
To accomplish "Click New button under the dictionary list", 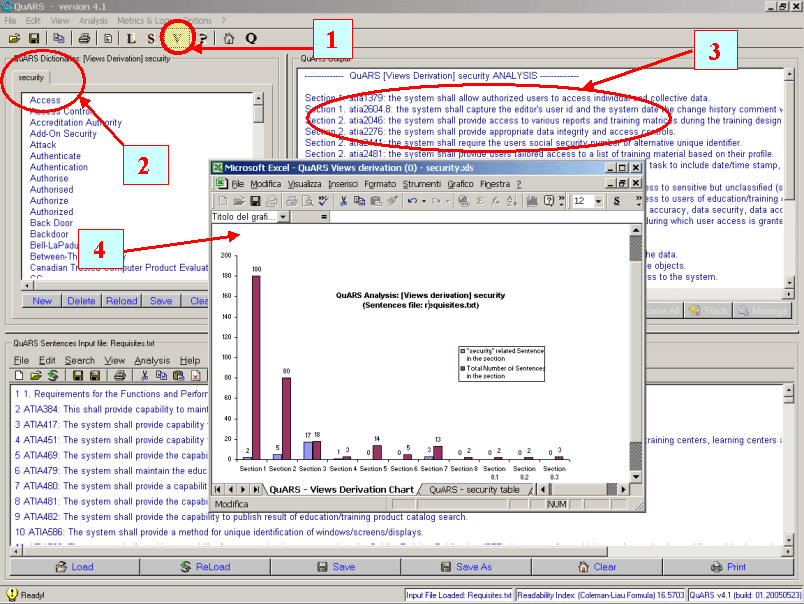I will click(42, 301).
